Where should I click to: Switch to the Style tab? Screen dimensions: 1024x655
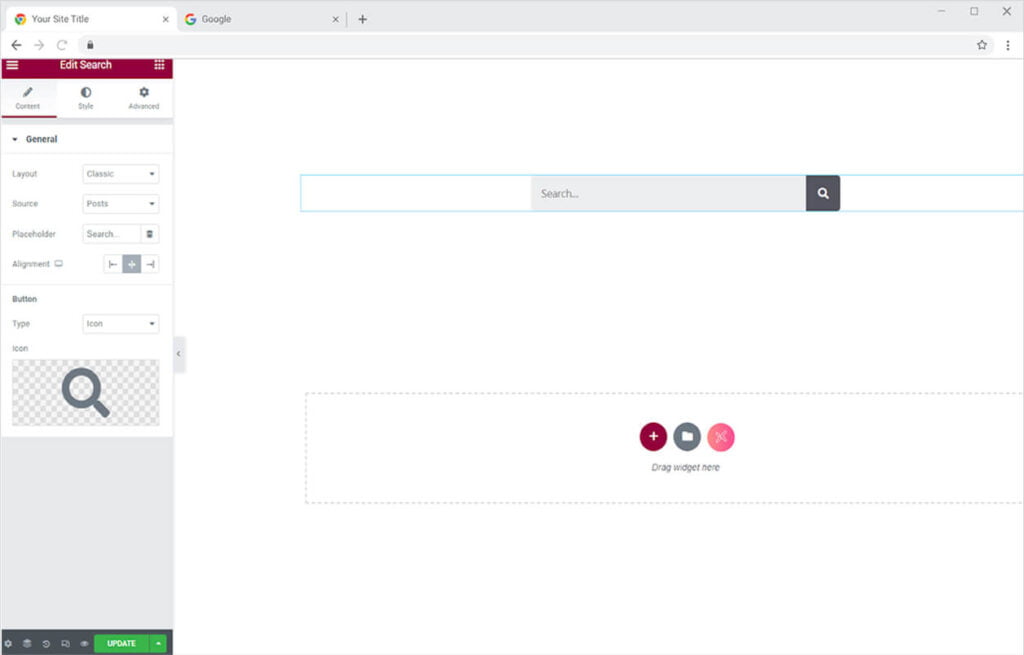[x=86, y=98]
